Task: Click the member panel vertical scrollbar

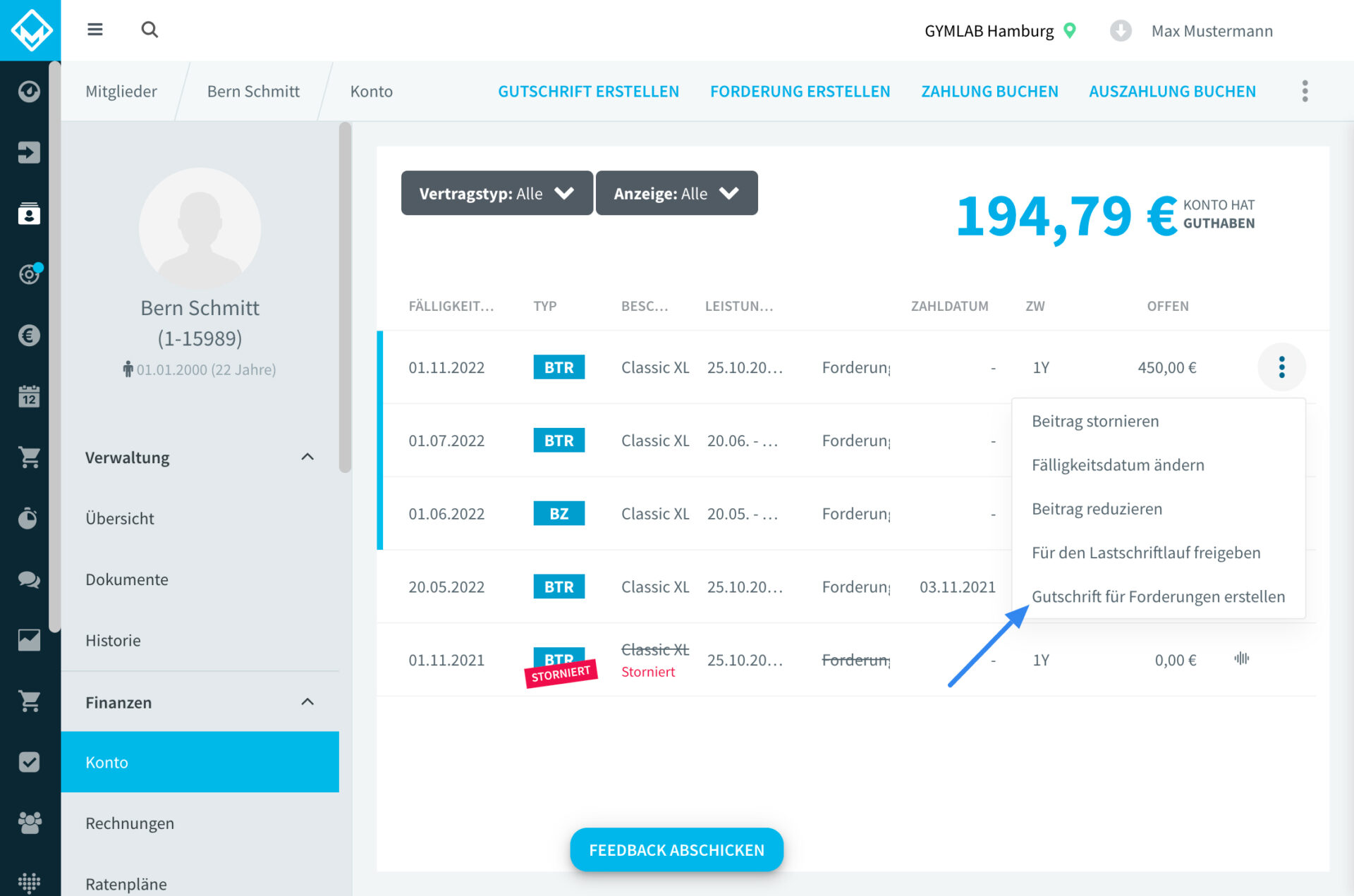Action: (x=345, y=296)
